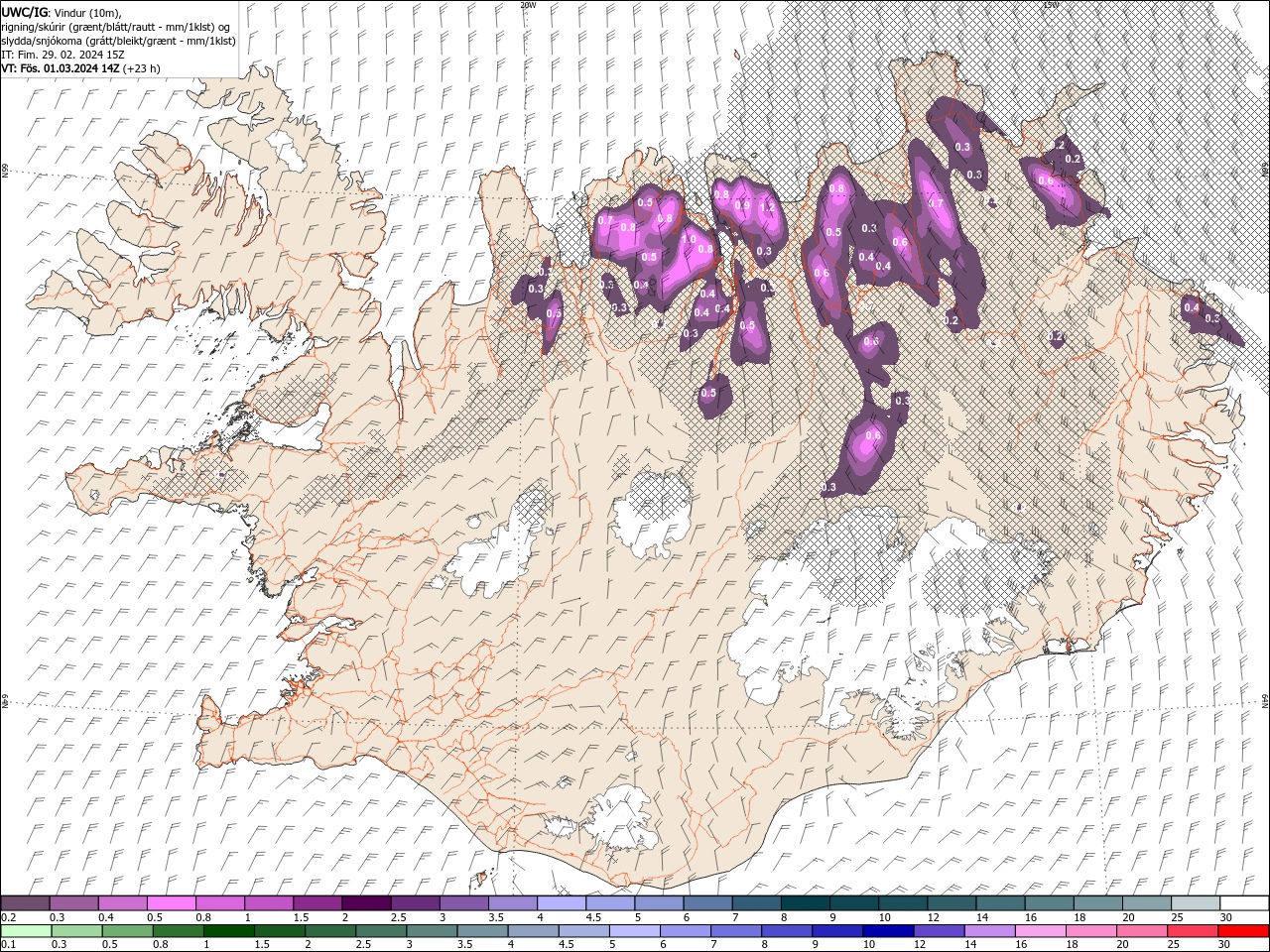Viewport: 1270px width, 952px height.
Task: Click the '0.9' snowfall value on the map
Action: (741, 205)
